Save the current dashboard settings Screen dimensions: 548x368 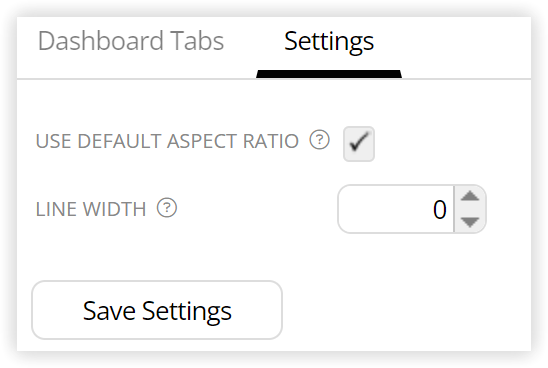point(157,310)
